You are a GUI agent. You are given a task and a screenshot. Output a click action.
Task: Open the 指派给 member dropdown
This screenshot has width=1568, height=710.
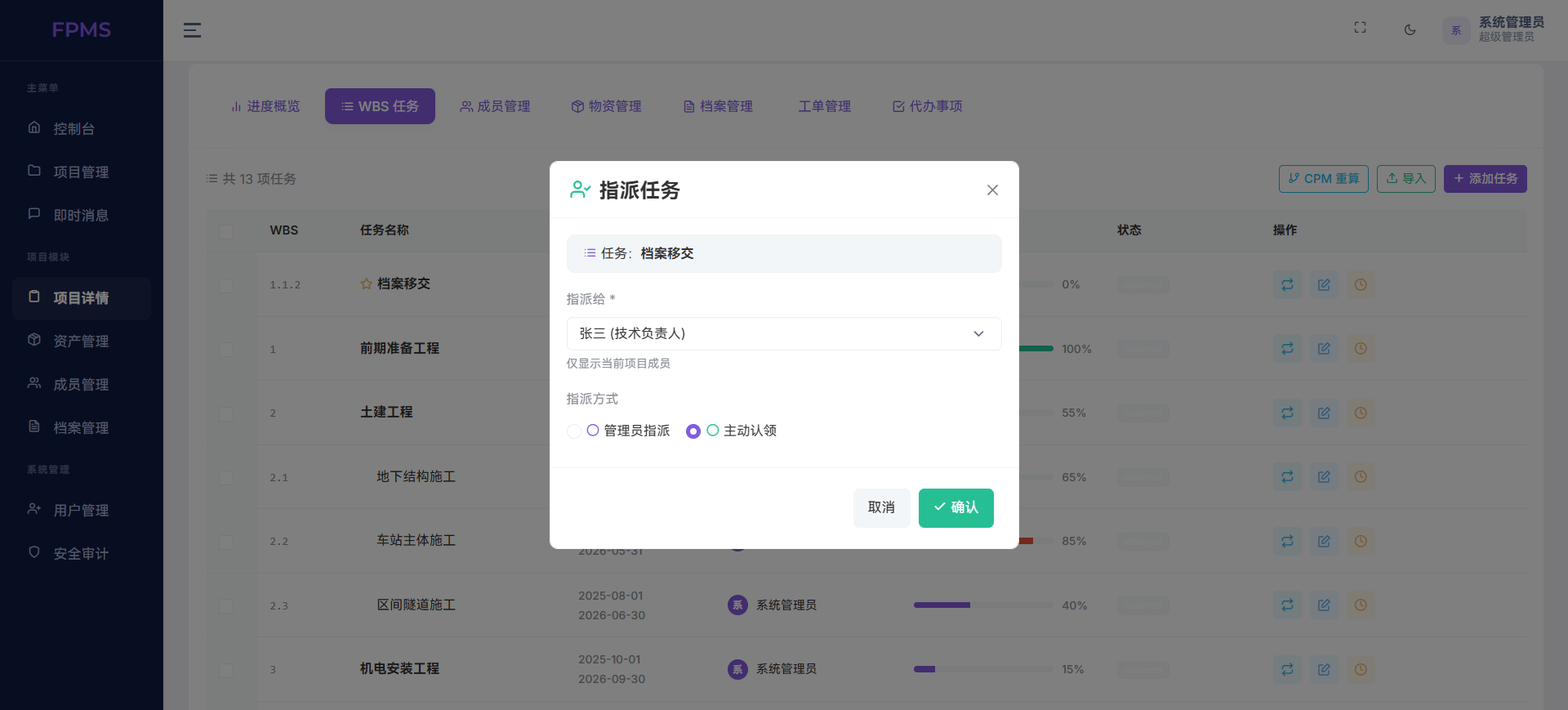(x=783, y=334)
